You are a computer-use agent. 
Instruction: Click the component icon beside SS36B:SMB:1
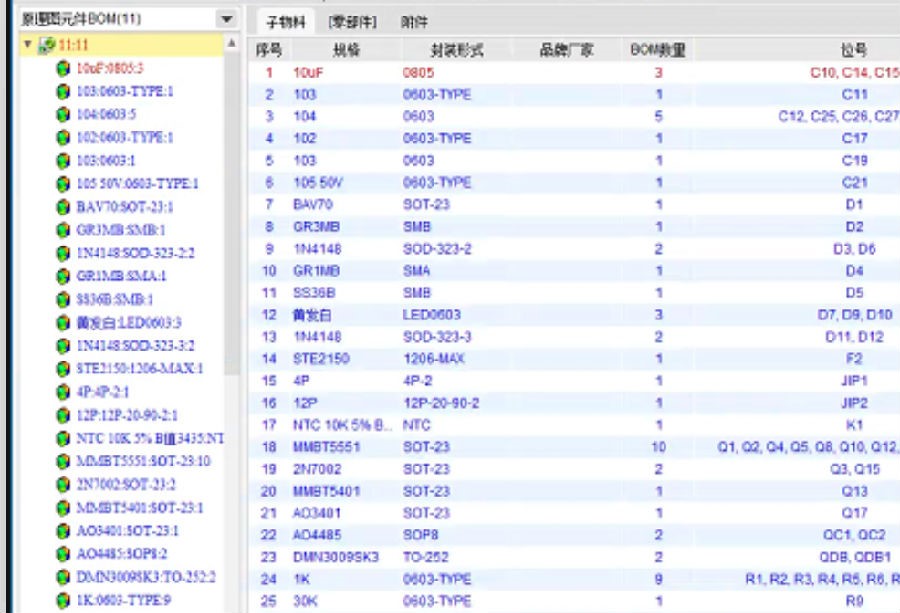pos(63,299)
